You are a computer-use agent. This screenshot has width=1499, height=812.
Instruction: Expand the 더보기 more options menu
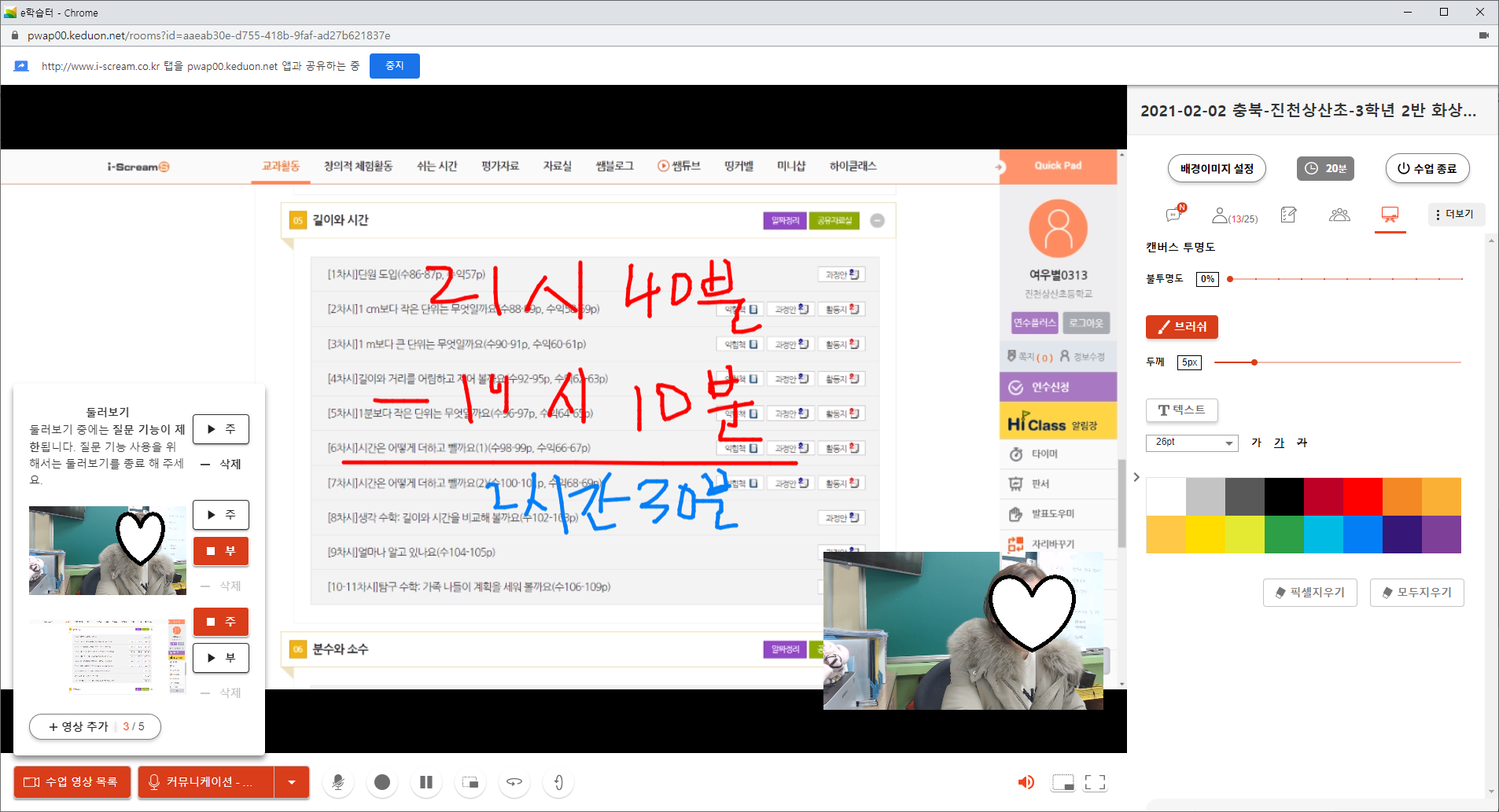(x=1455, y=215)
